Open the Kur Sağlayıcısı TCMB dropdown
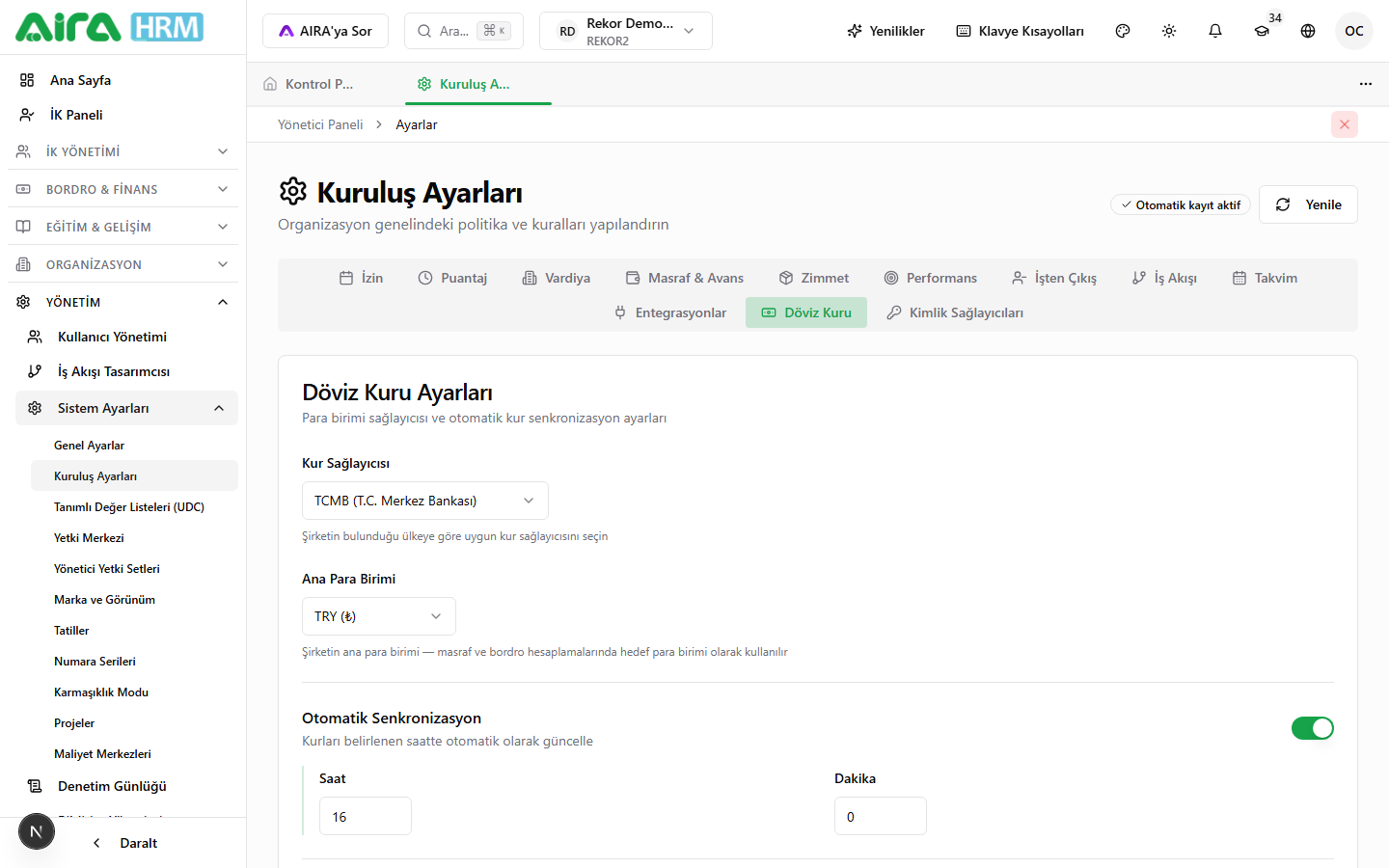 click(425, 501)
